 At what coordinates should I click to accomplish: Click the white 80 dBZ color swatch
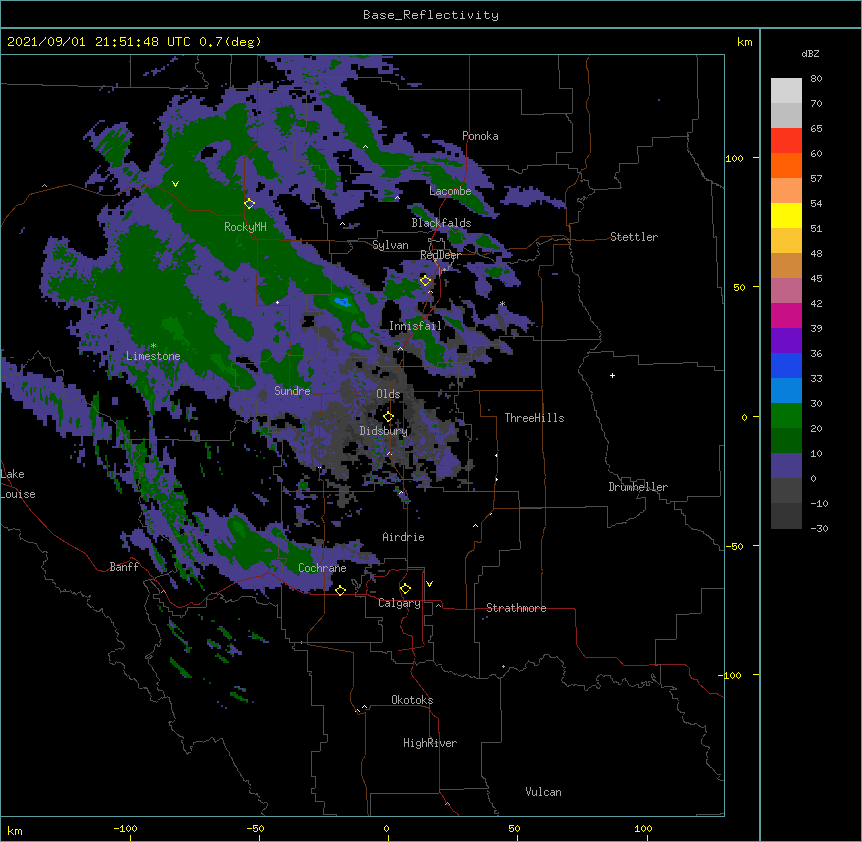[786, 90]
